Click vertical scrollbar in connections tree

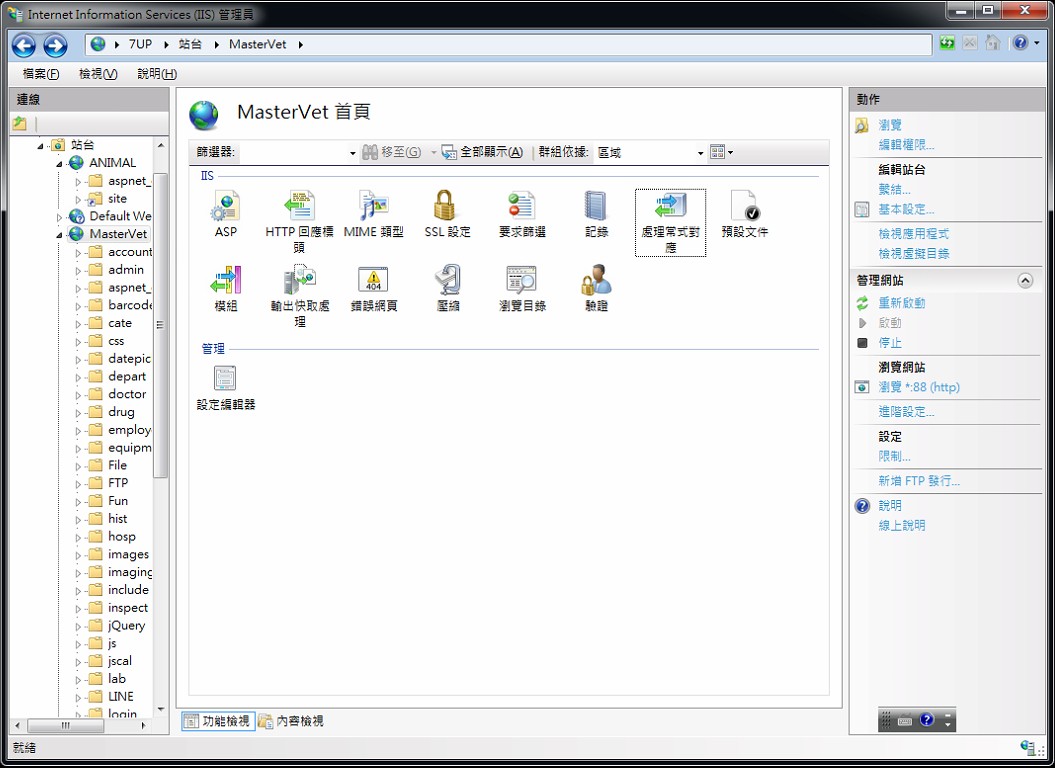click(x=160, y=324)
